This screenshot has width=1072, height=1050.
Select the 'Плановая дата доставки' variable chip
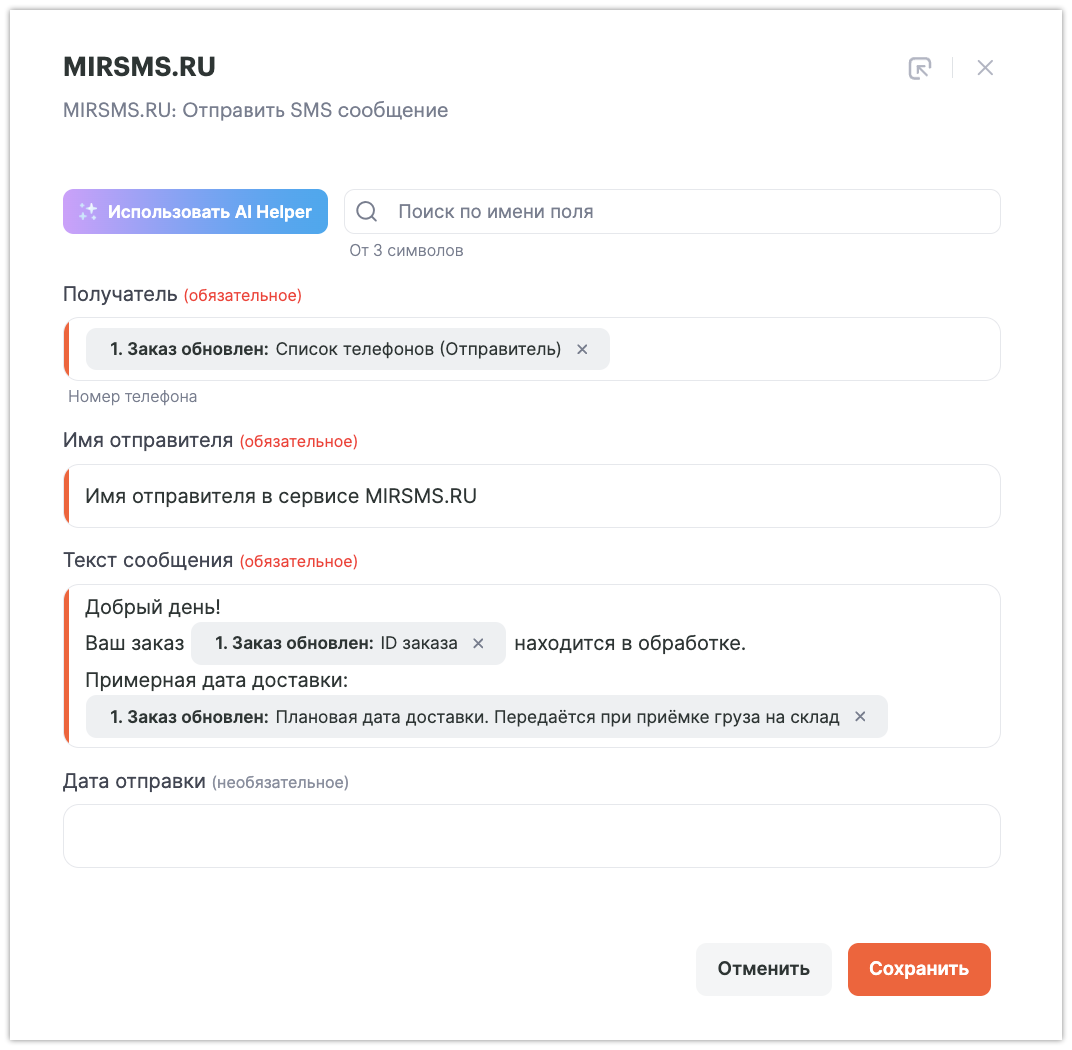coord(474,717)
